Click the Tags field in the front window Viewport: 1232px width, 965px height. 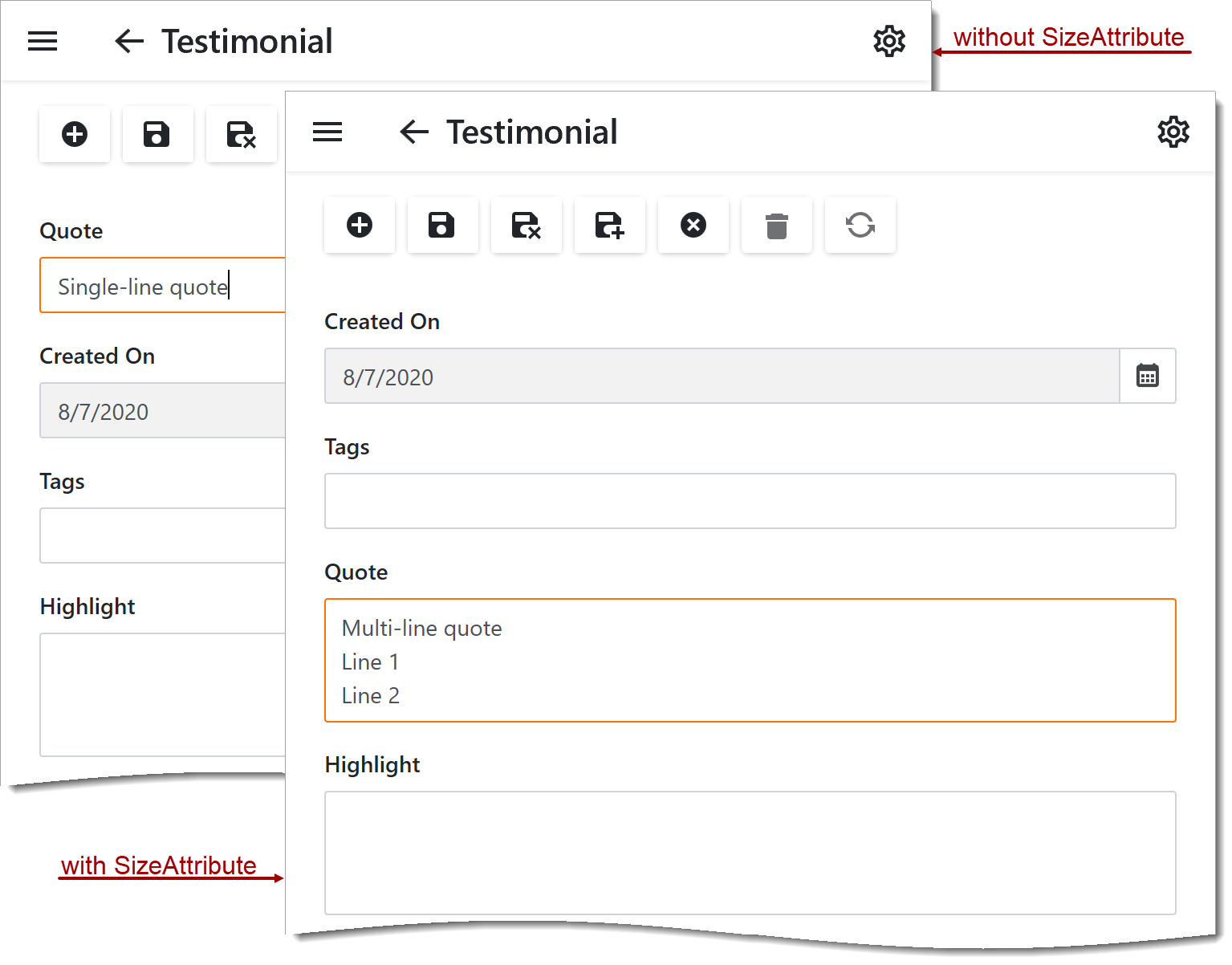(x=750, y=501)
